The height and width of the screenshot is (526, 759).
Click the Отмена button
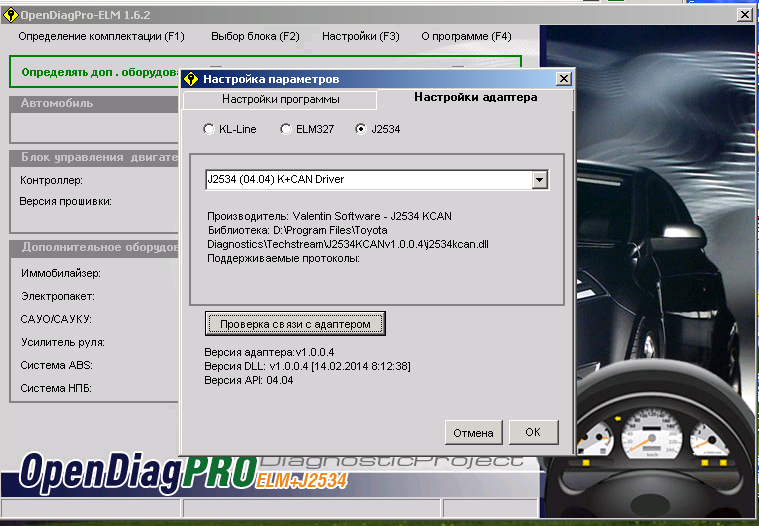pyautogui.click(x=473, y=433)
